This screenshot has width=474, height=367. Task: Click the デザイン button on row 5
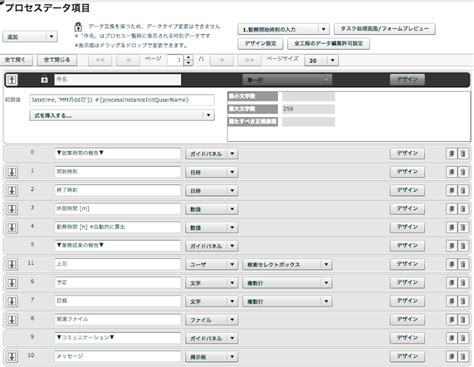pos(407,246)
